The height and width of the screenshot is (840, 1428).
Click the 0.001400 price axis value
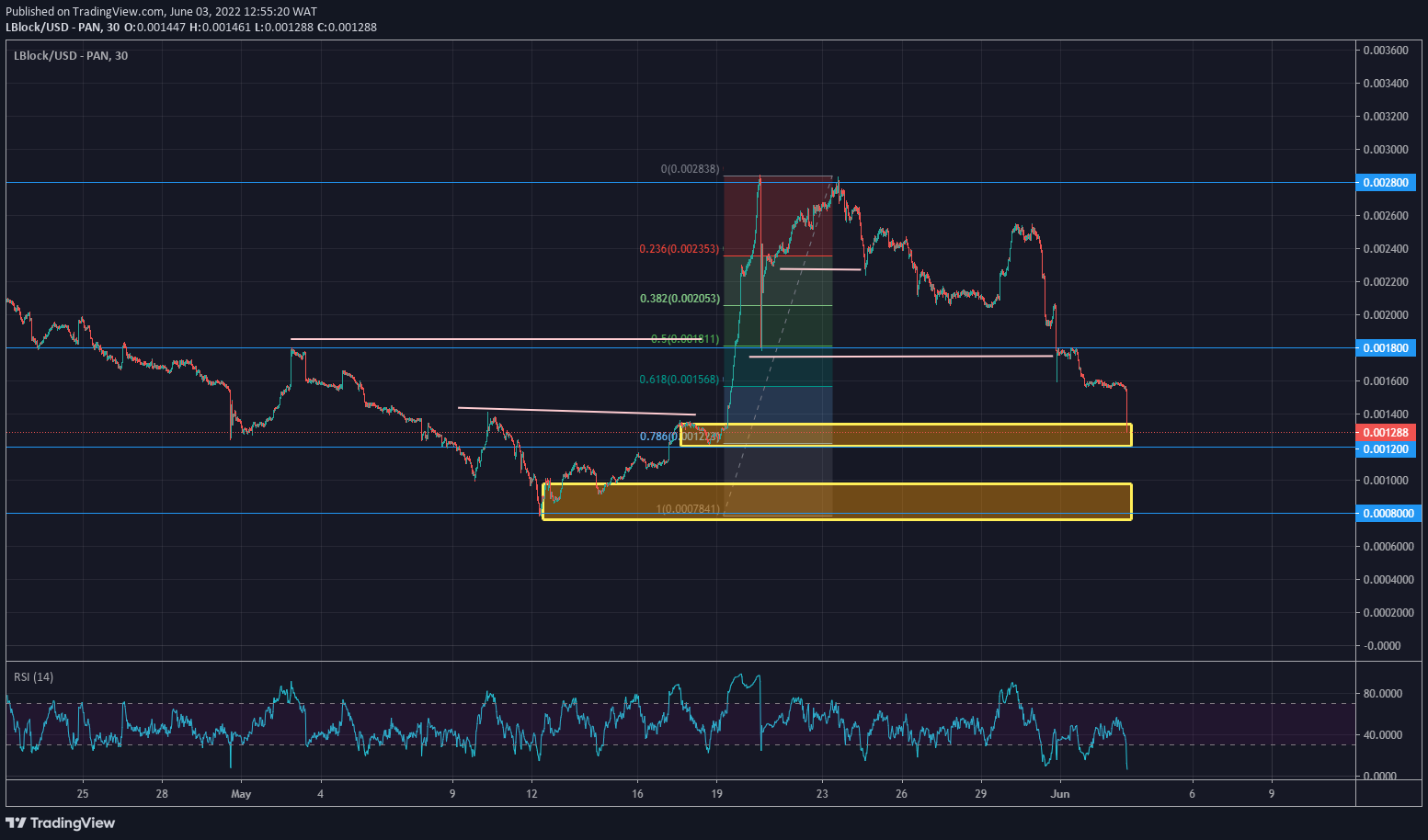point(1386,414)
